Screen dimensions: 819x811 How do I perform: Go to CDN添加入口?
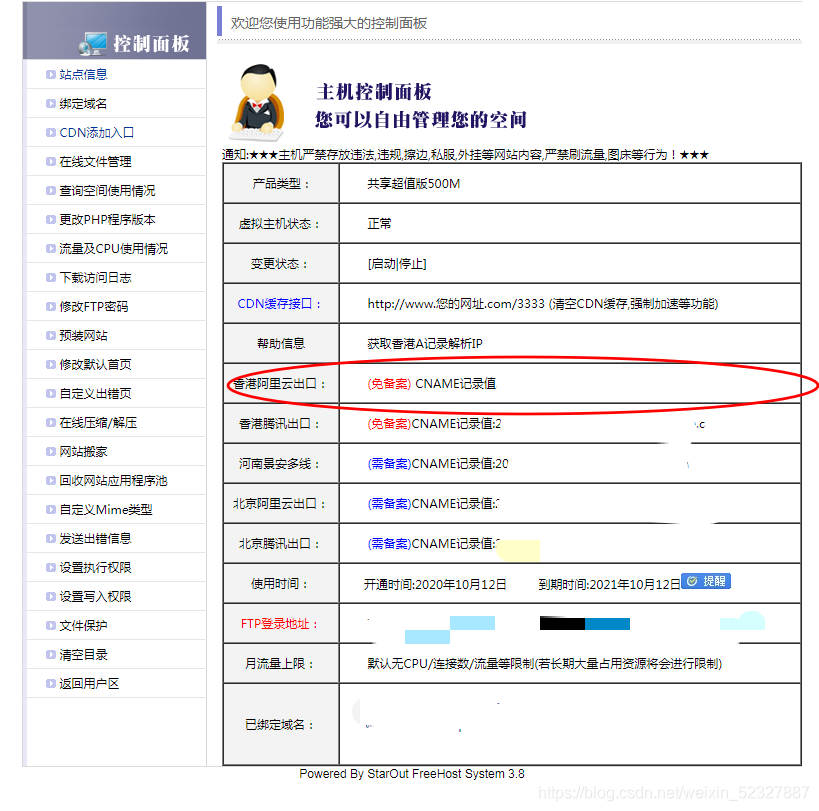[97, 133]
